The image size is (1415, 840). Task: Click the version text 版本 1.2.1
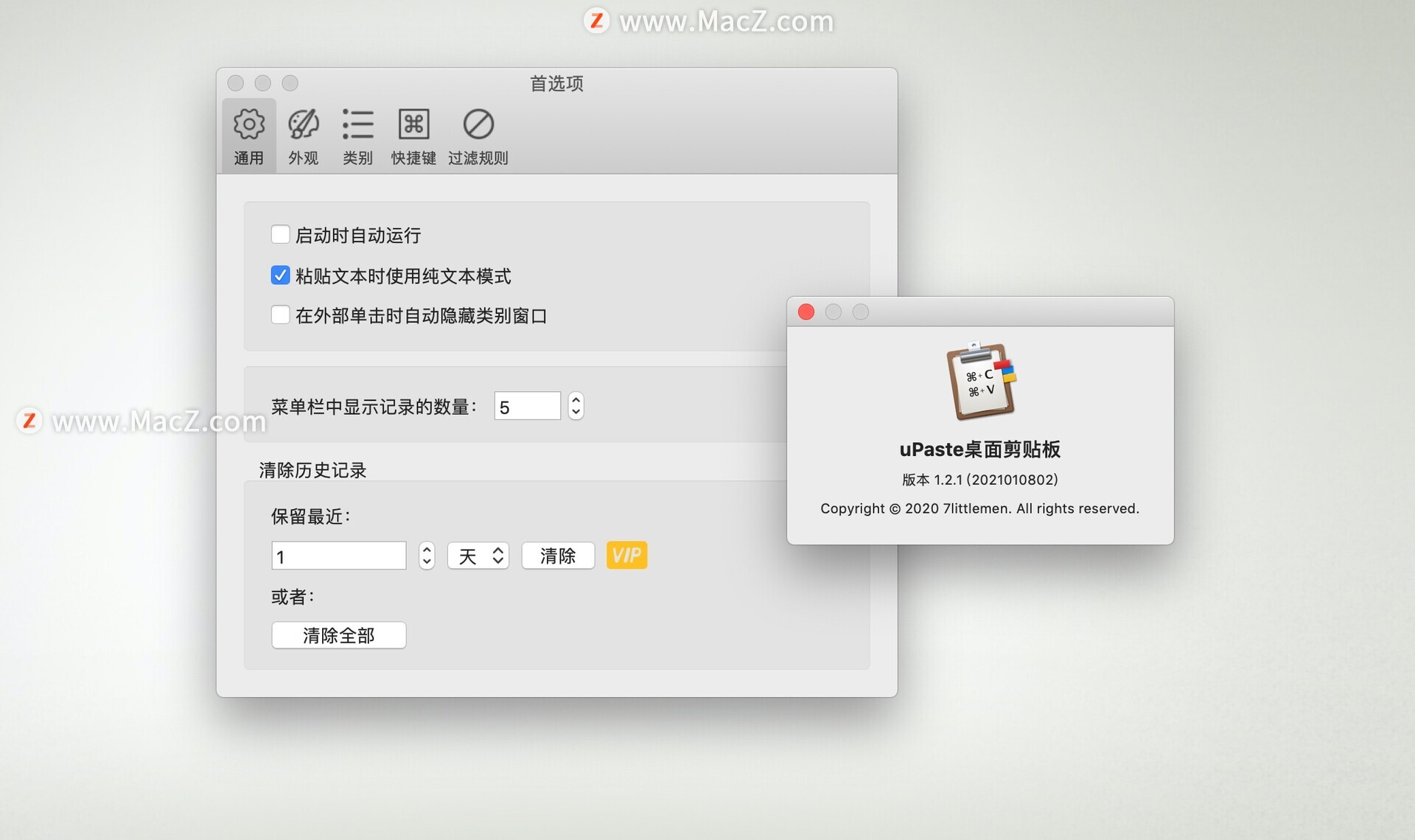(979, 480)
